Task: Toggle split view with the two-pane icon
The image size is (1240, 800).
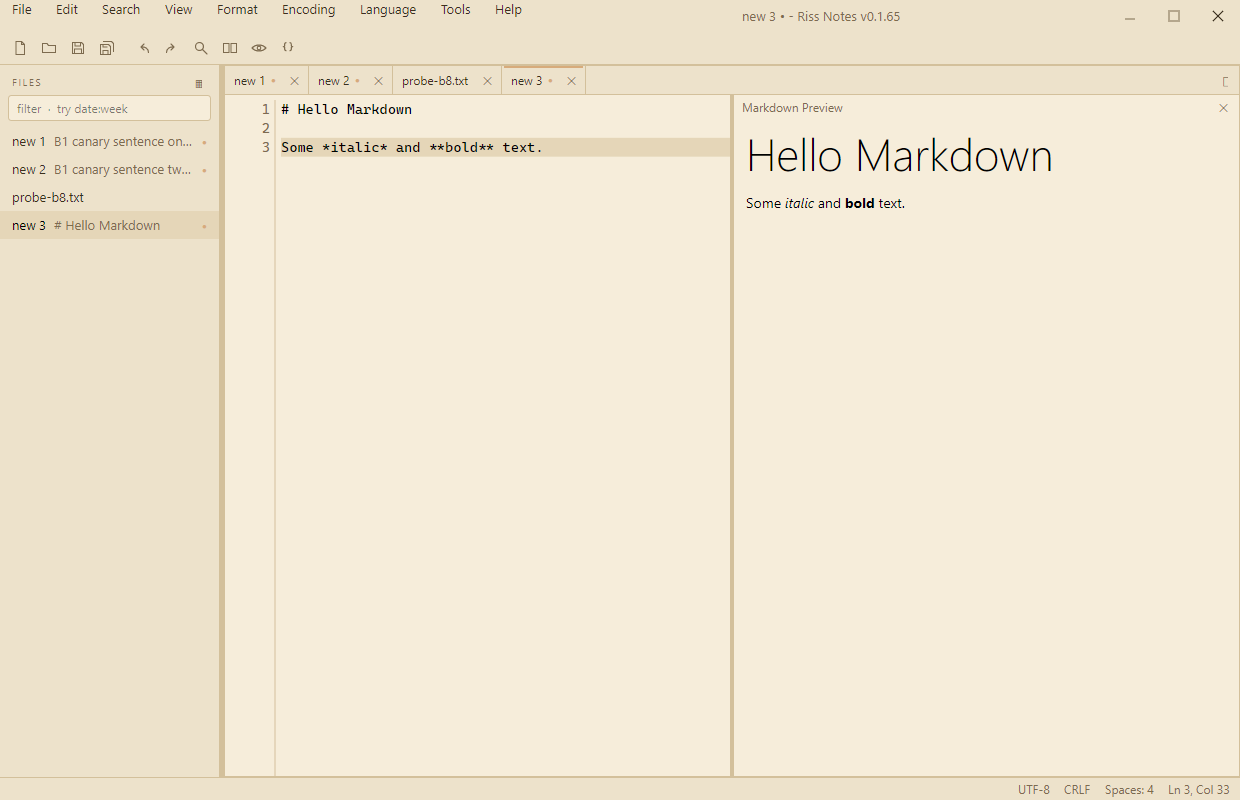Action: pyautogui.click(x=230, y=48)
